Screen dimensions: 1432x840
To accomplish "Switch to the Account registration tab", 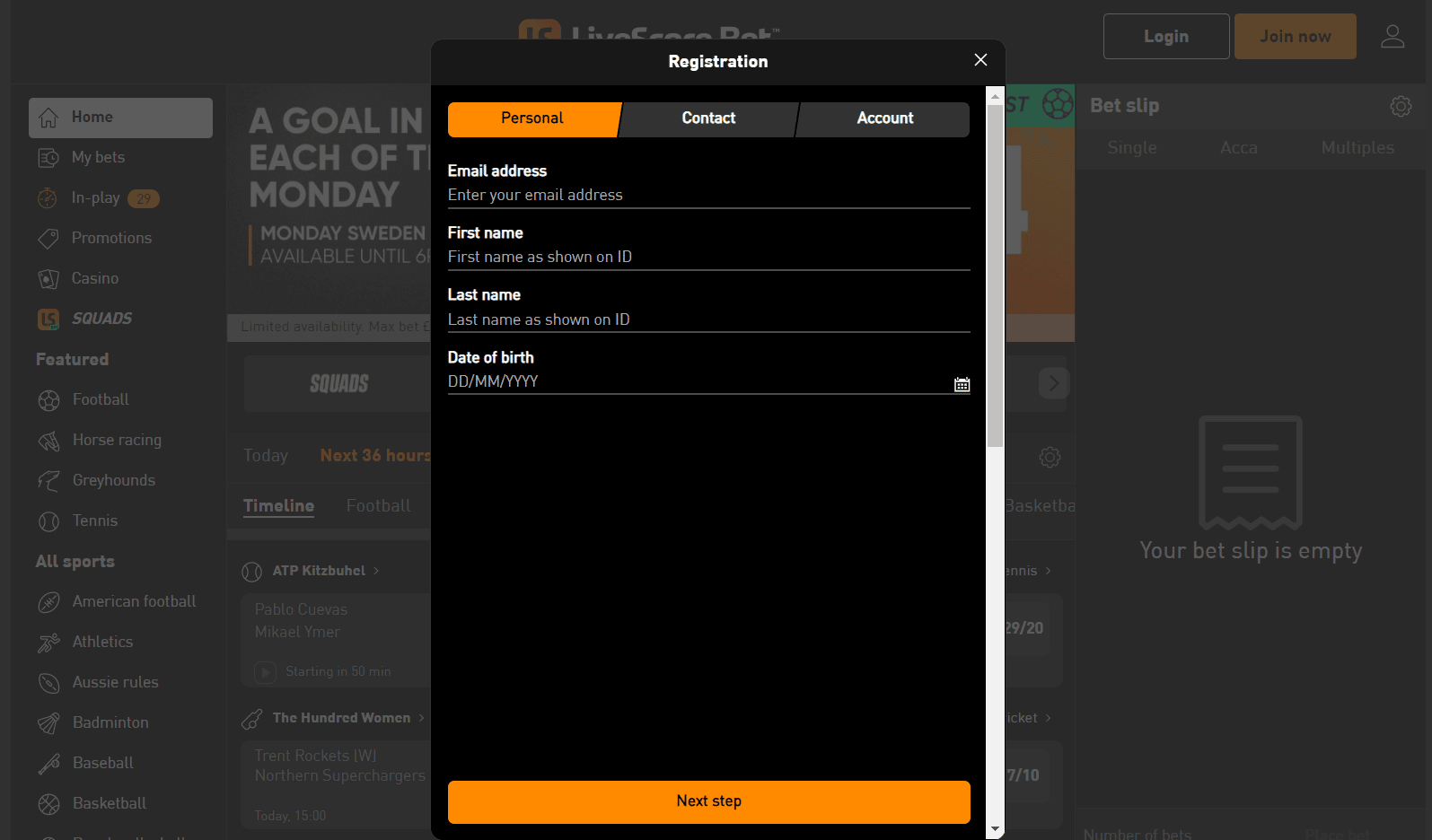I will [x=884, y=118].
